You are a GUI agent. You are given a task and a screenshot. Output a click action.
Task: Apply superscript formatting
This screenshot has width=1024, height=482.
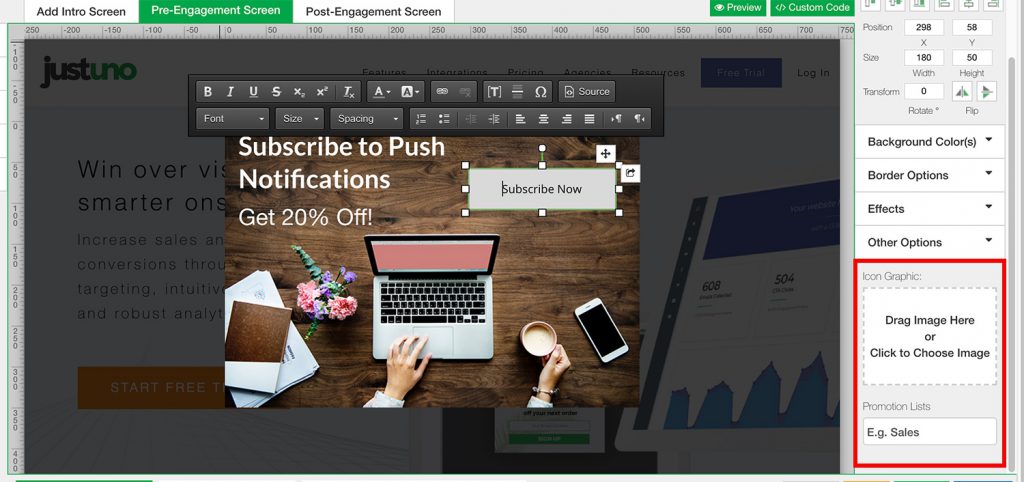[x=322, y=92]
